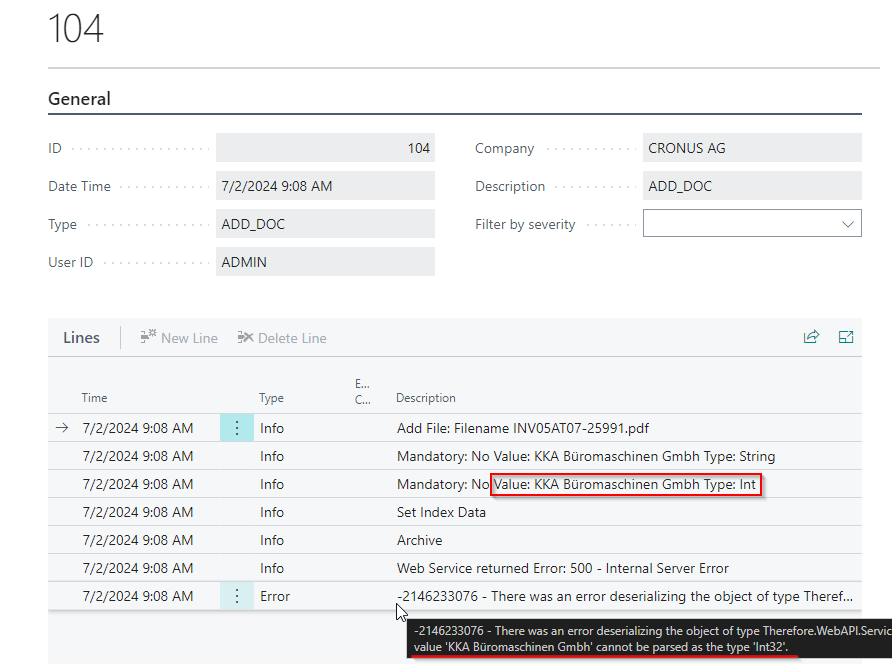
Task: Sort by the Time column header
Action: click(95, 398)
